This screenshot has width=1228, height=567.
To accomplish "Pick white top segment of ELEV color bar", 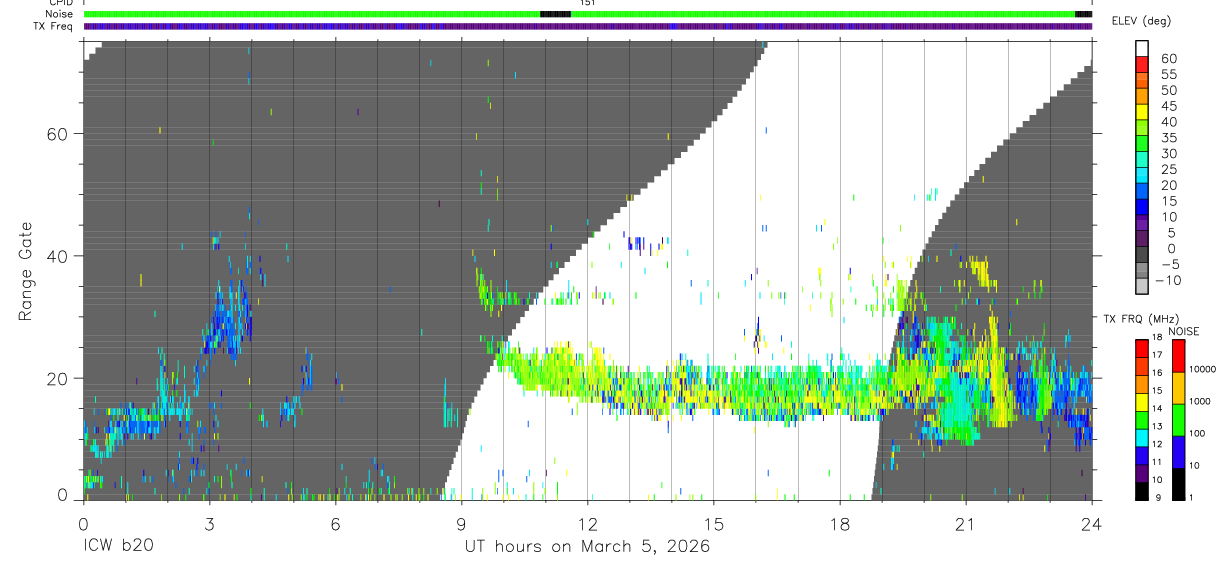I will point(1142,50).
